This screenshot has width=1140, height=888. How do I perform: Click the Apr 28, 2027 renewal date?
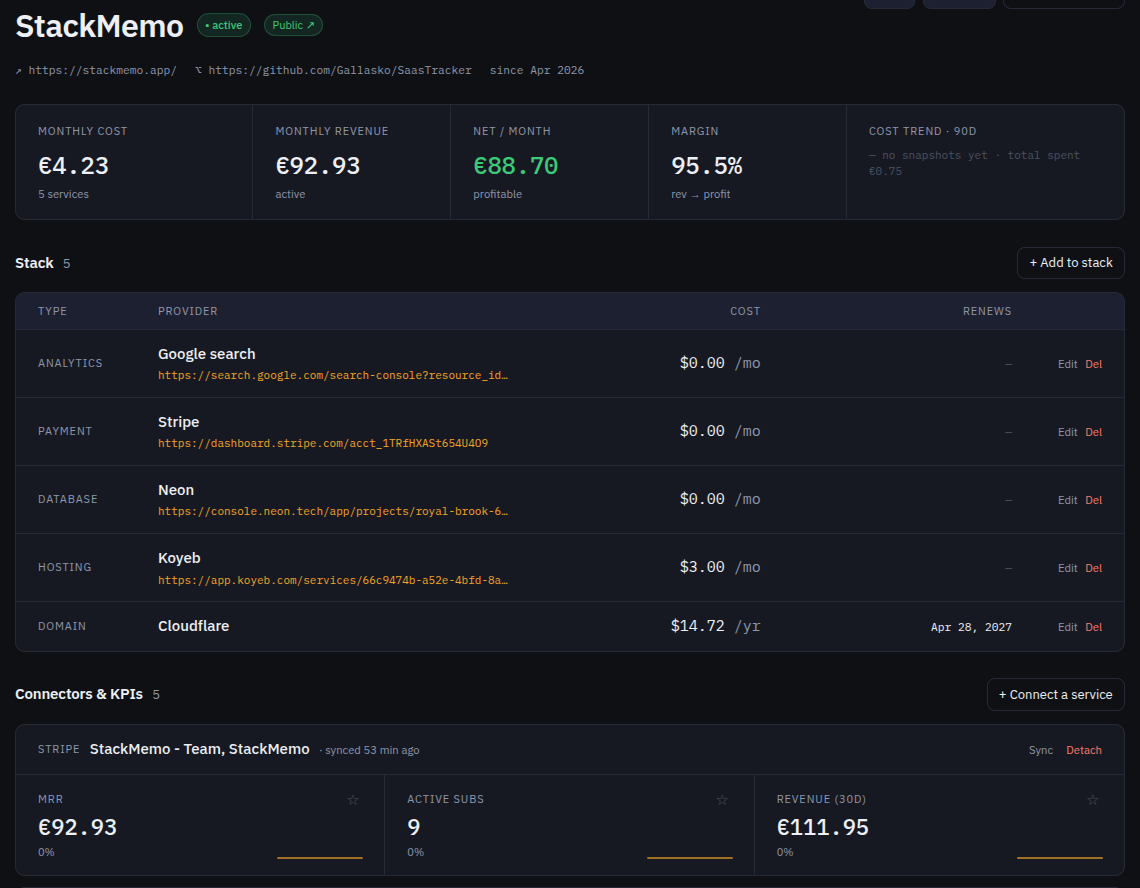(971, 627)
